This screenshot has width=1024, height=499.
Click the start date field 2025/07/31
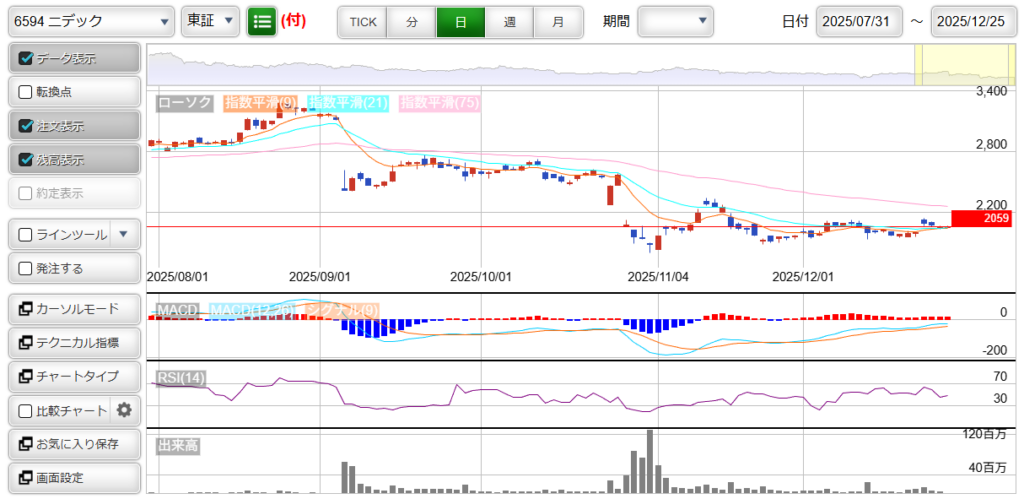[859, 21]
